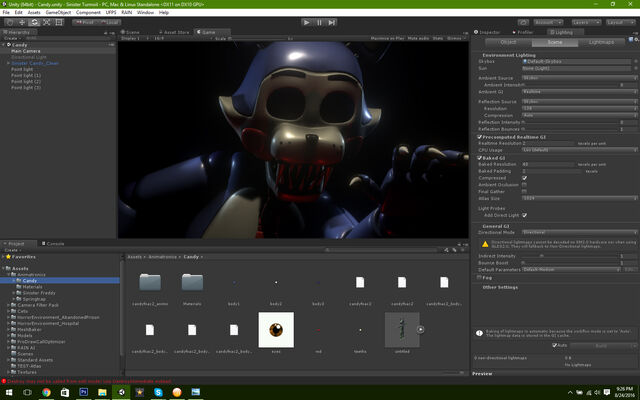Toggle the Fog checkbox
This screenshot has width=640, height=400.
tap(479, 278)
